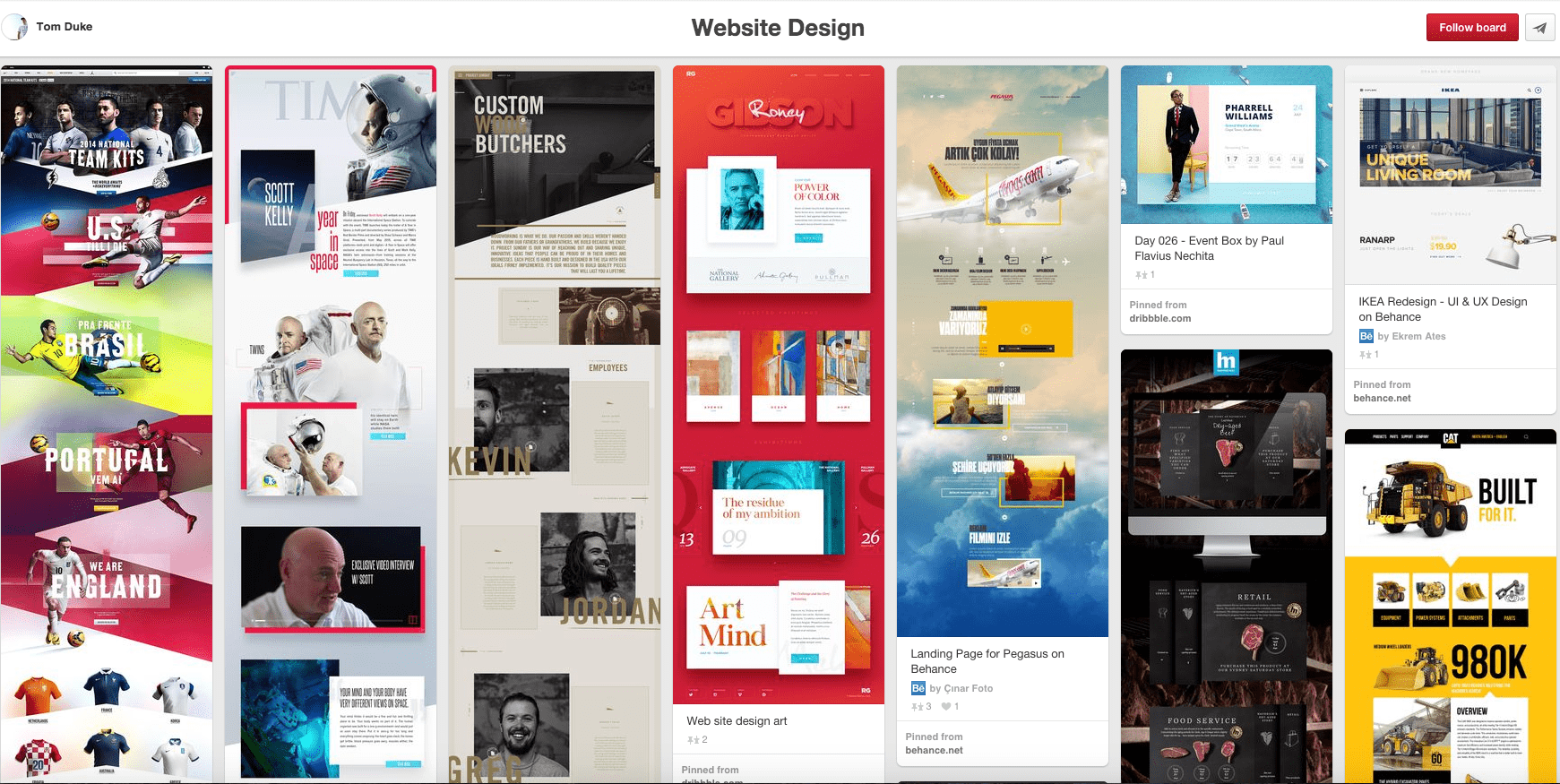Click the 'Web site design art' description

click(x=737, y=721)
